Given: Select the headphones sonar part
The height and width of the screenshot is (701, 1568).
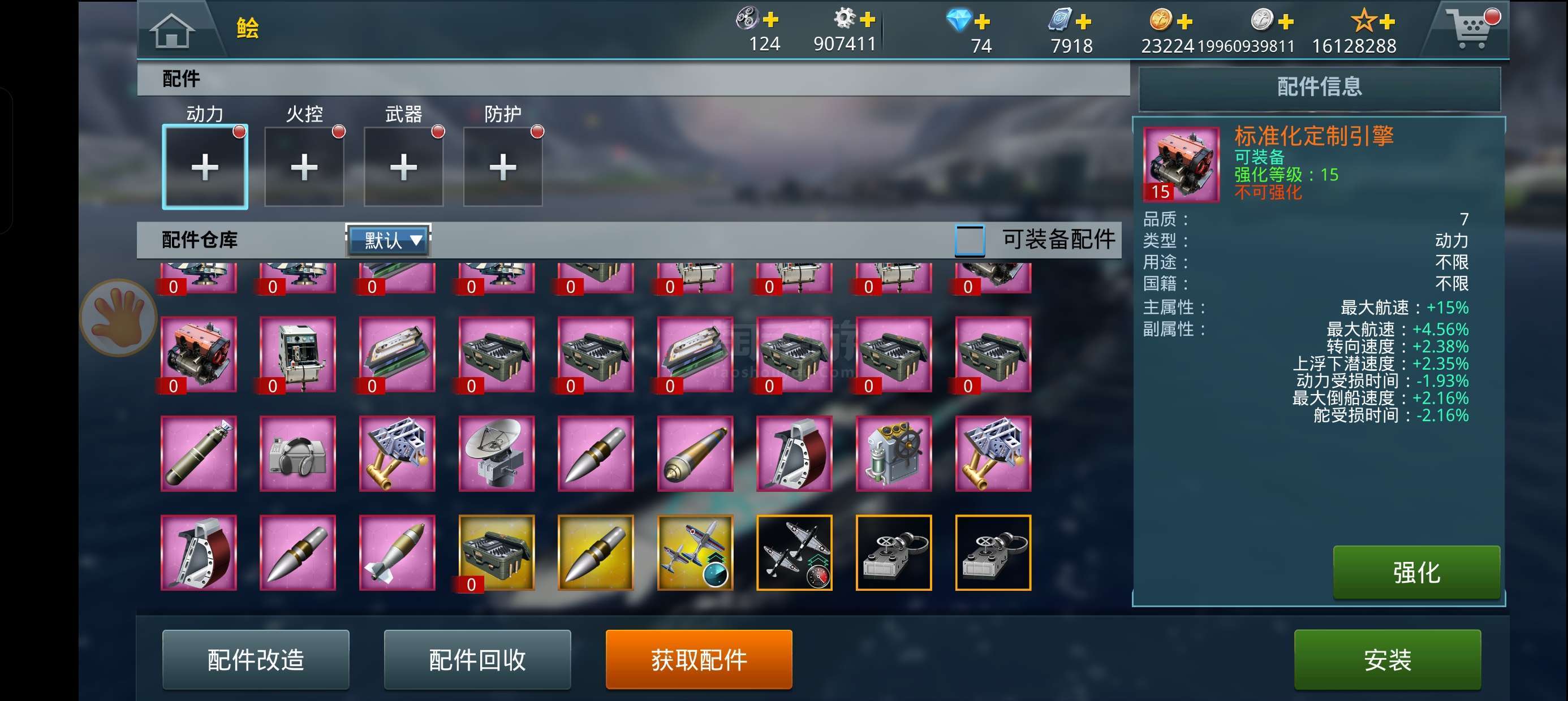Looking at the screenshot, I should click(x=297, y=453).
